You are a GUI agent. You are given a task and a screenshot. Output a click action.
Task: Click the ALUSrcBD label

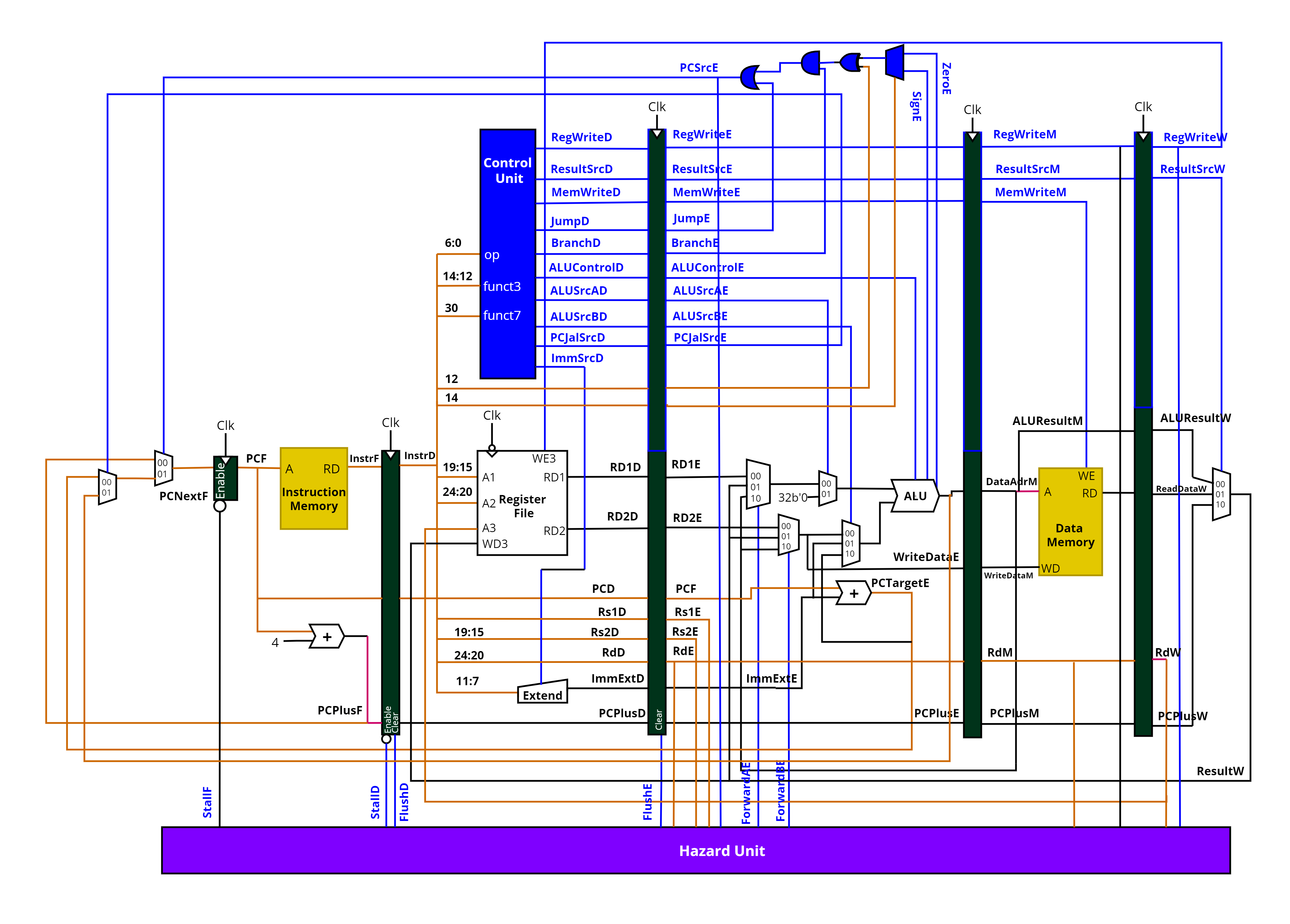coord(578,316)
